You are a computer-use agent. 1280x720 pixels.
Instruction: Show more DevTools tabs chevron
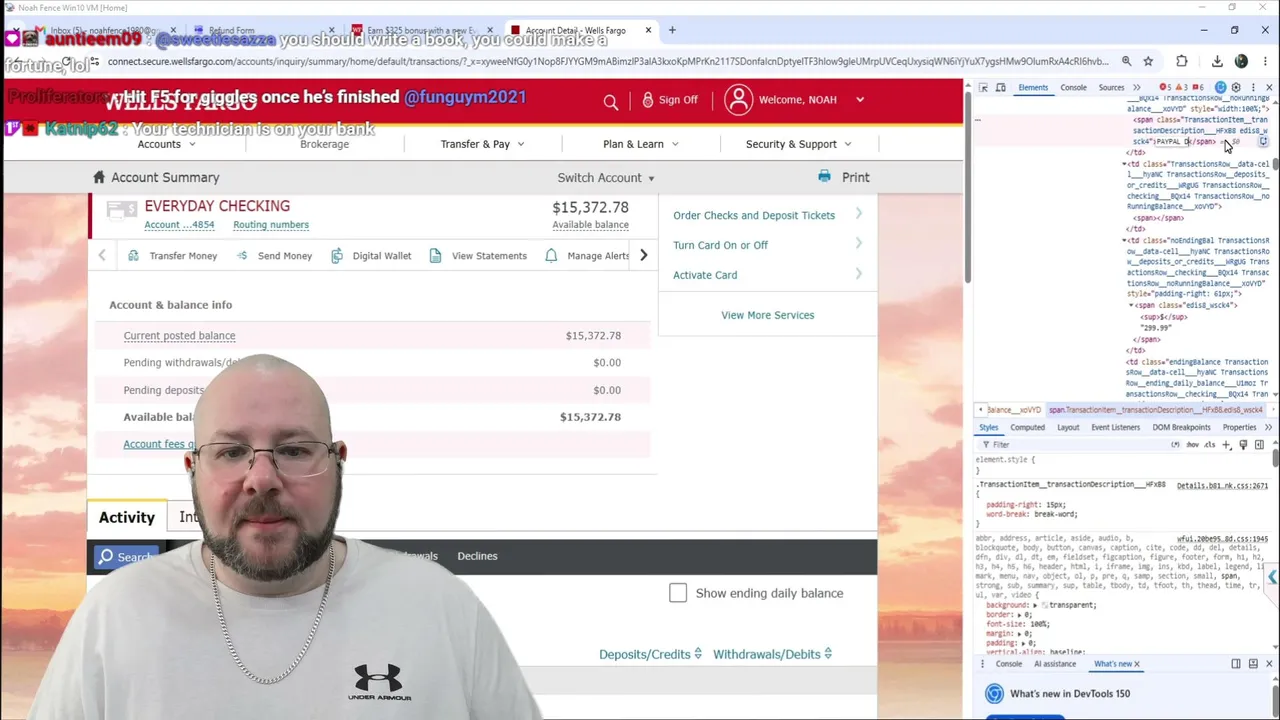tap(1136, 88)
